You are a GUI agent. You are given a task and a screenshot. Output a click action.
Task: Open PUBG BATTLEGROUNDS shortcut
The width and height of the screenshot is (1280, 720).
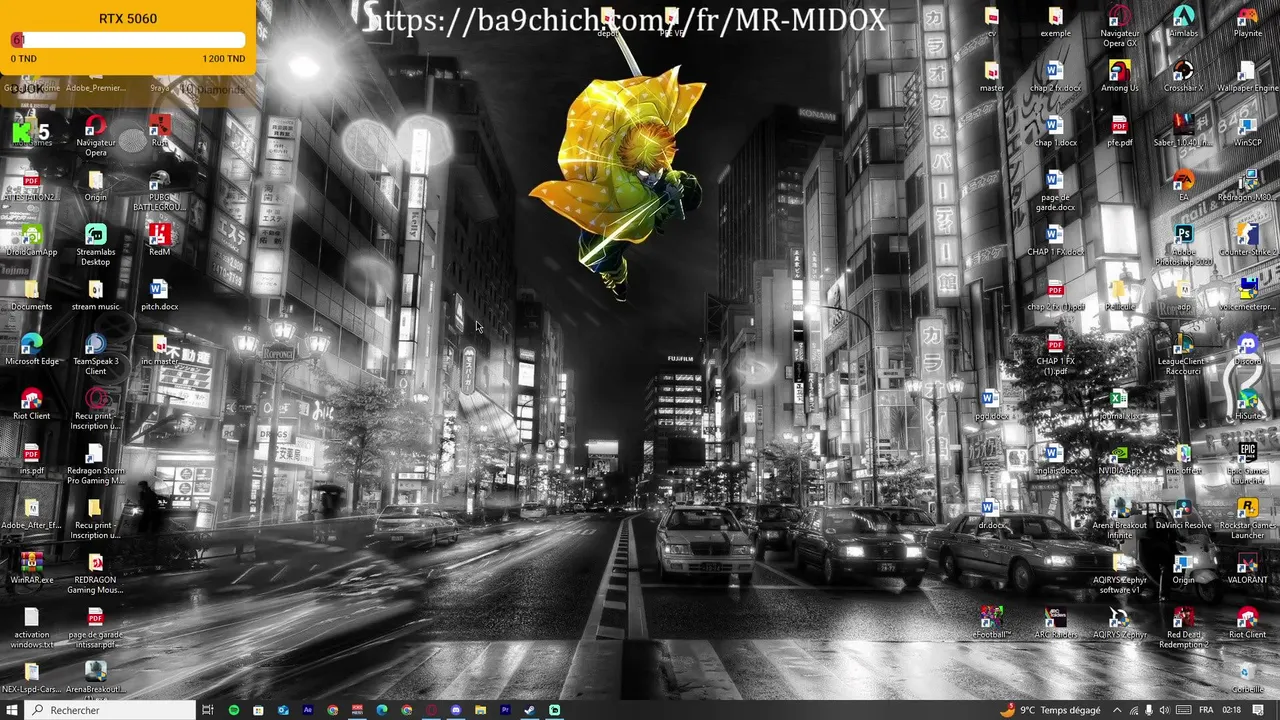(159, 191)
